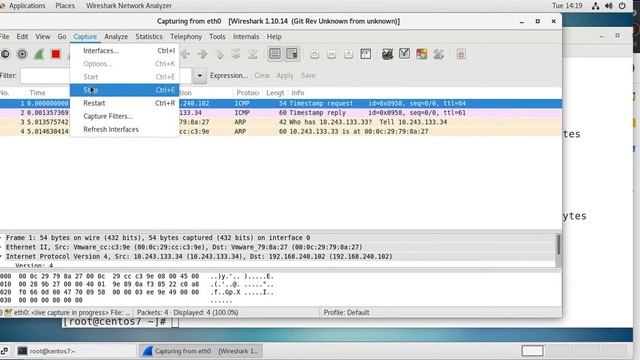Click the Apply filter button
This screenshot has height=360, width=640.
coord(285,76)
